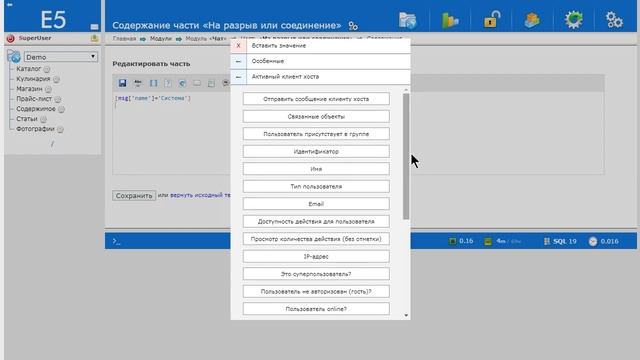
Task: Collapse the Активный клиент хоста section
Action: pyautogui.click(x=238, y=77)
